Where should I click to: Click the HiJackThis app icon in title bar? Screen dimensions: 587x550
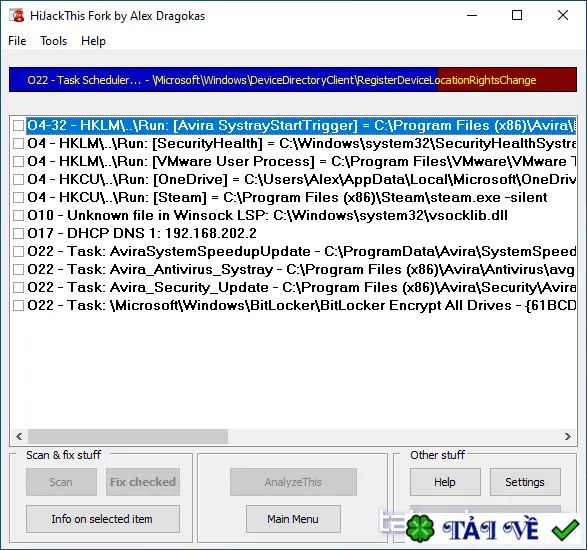click(x=17, y=15)
